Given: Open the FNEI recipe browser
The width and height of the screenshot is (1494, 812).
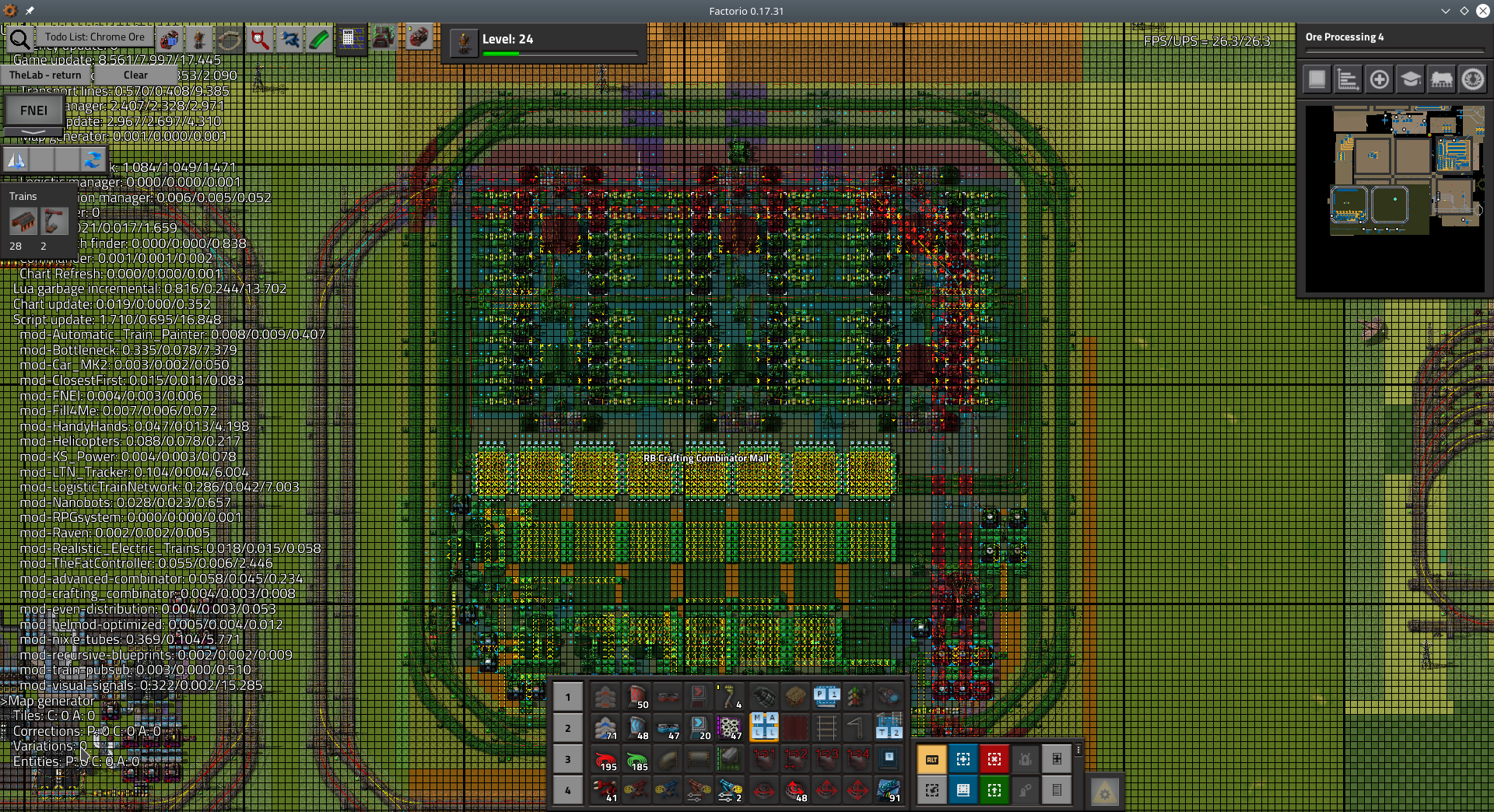Looking at the screenshot, I should pyautogui.click(x=33, y=110).
